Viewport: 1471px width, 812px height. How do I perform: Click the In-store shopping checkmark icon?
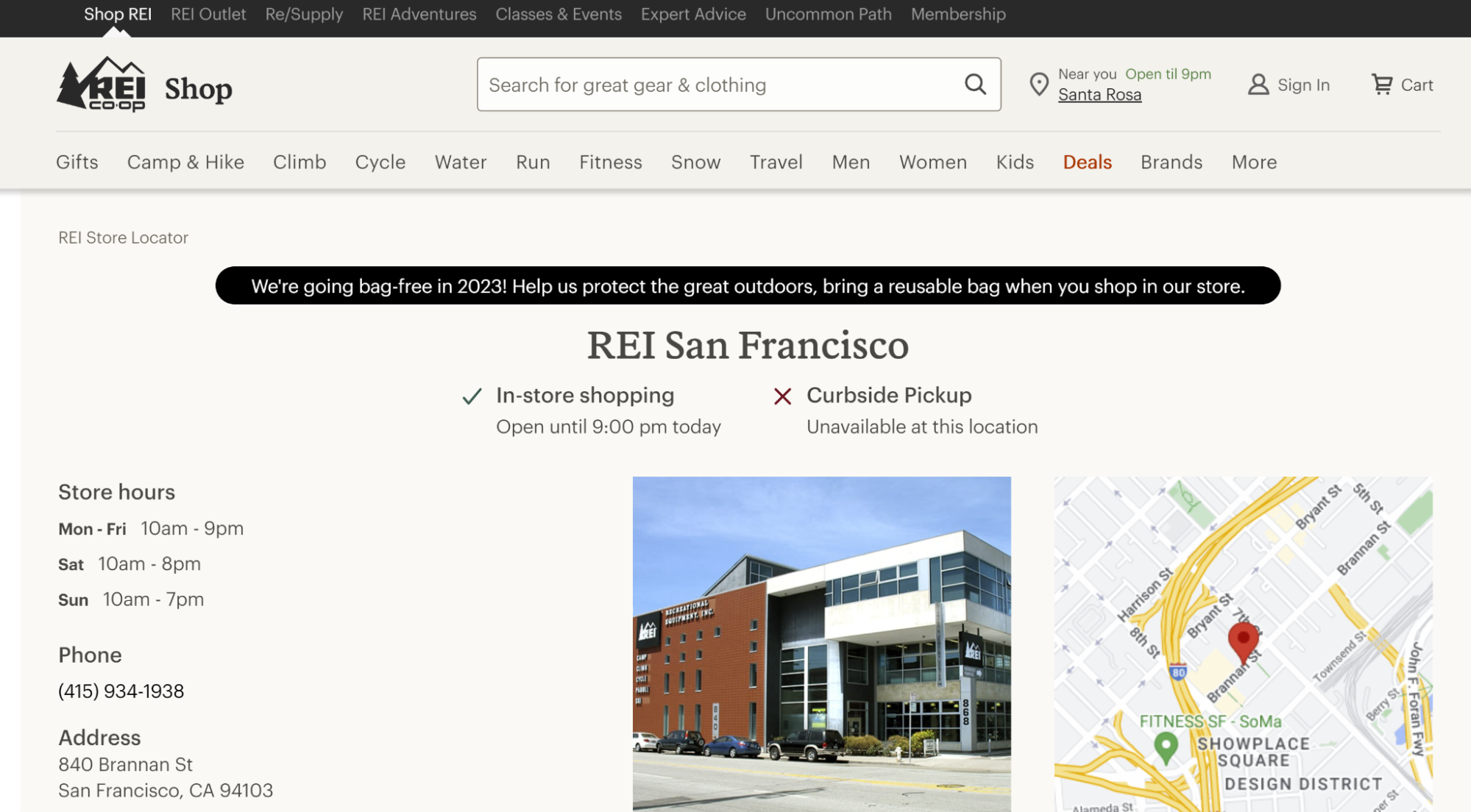point(471,396)
